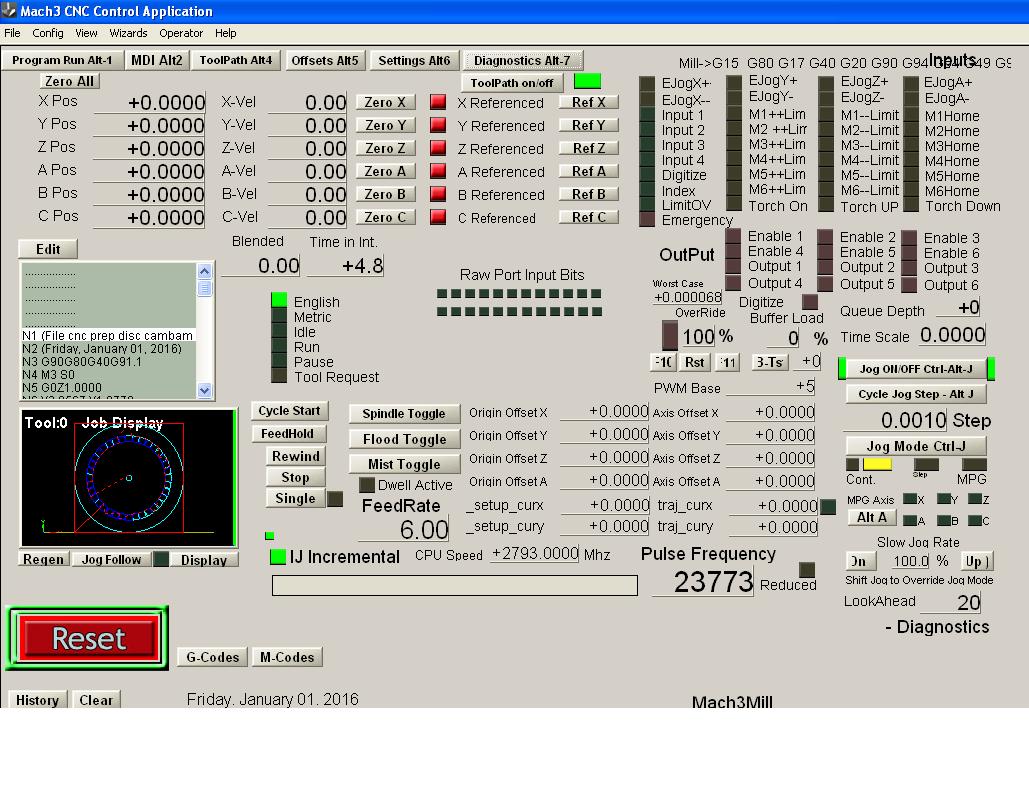Viewport: 1029px width, 812px height.
Task: Click Rst override reset button
Action: [694, 362]
